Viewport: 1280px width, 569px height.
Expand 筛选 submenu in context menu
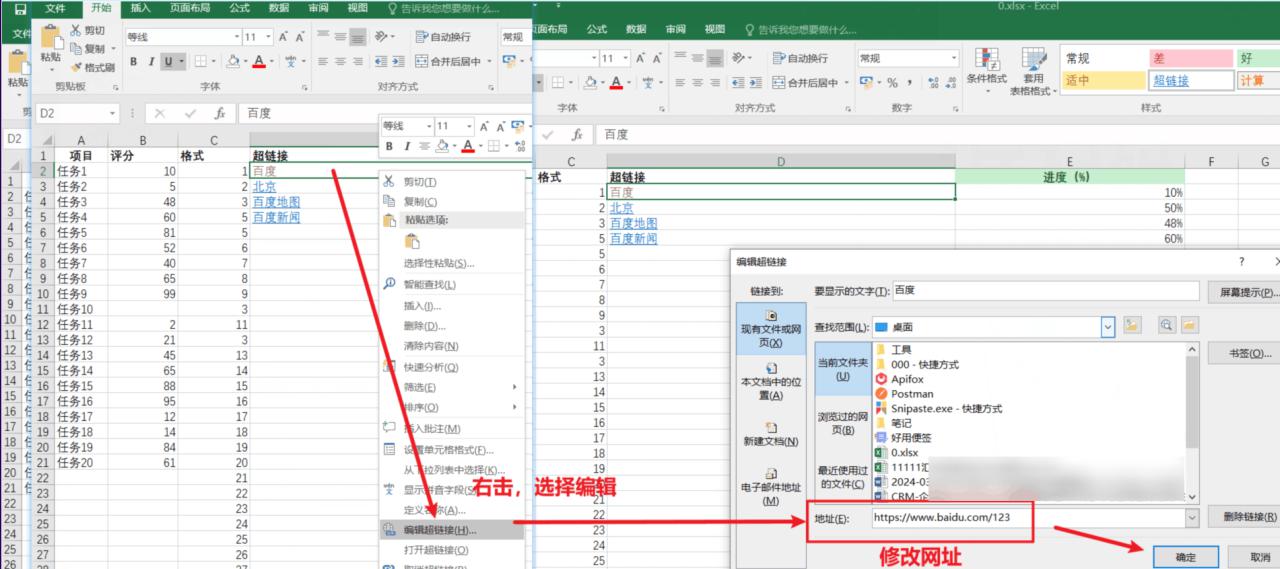515,387
